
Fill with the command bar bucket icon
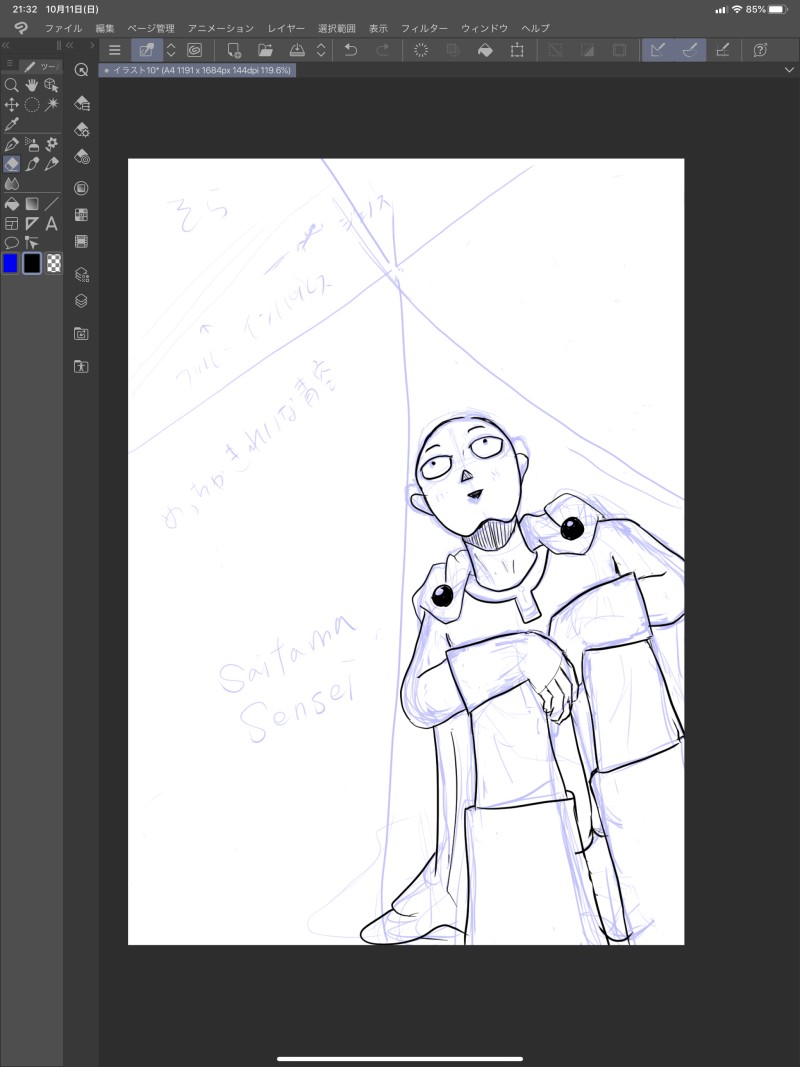click(485, 50)
